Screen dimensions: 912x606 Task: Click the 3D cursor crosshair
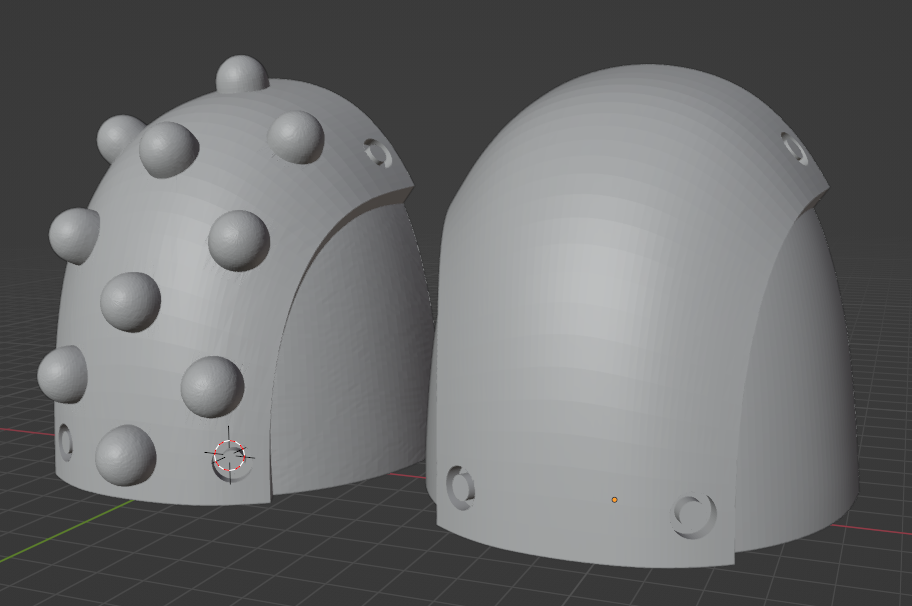[229, 457]
